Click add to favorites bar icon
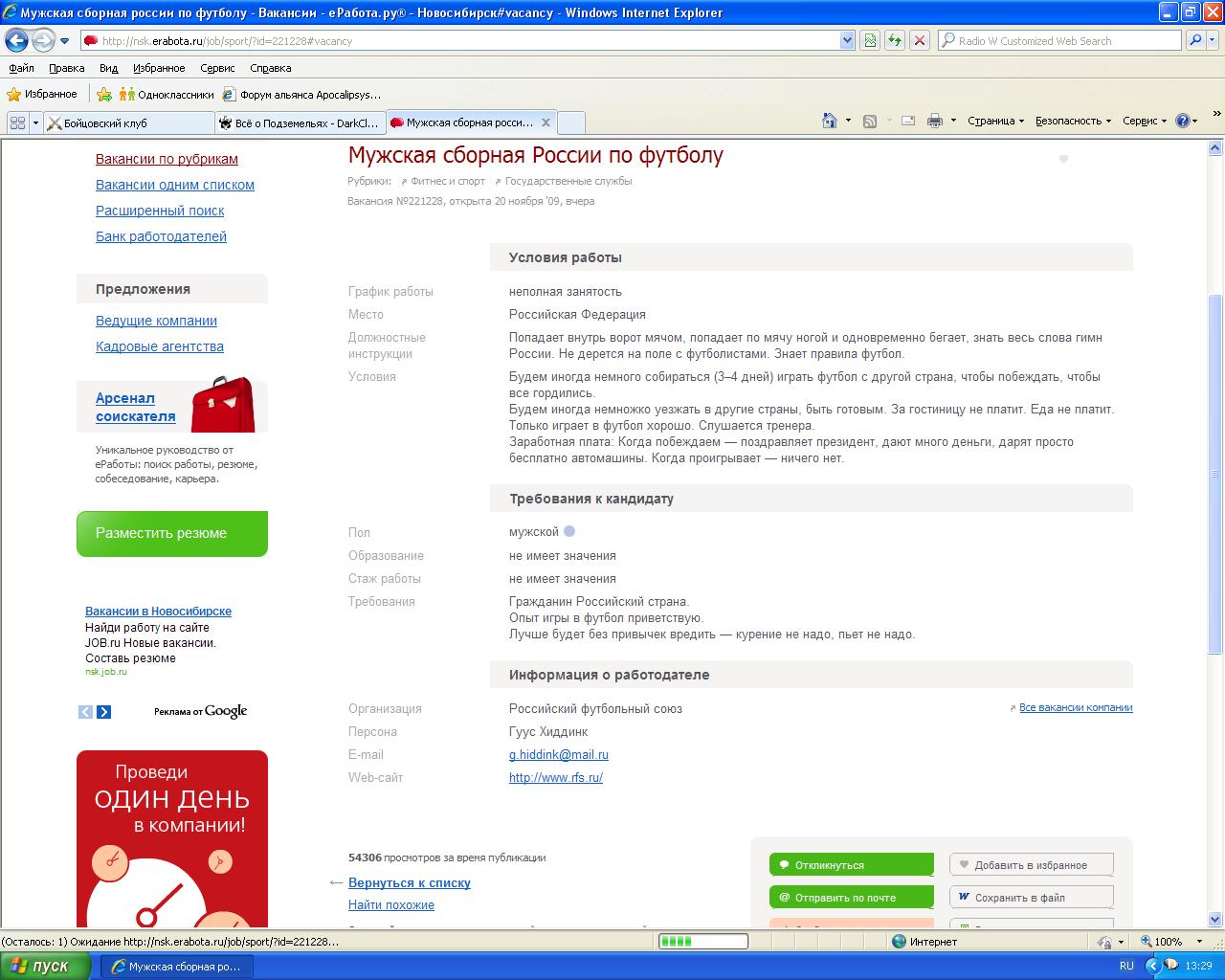 click(104, 94)
